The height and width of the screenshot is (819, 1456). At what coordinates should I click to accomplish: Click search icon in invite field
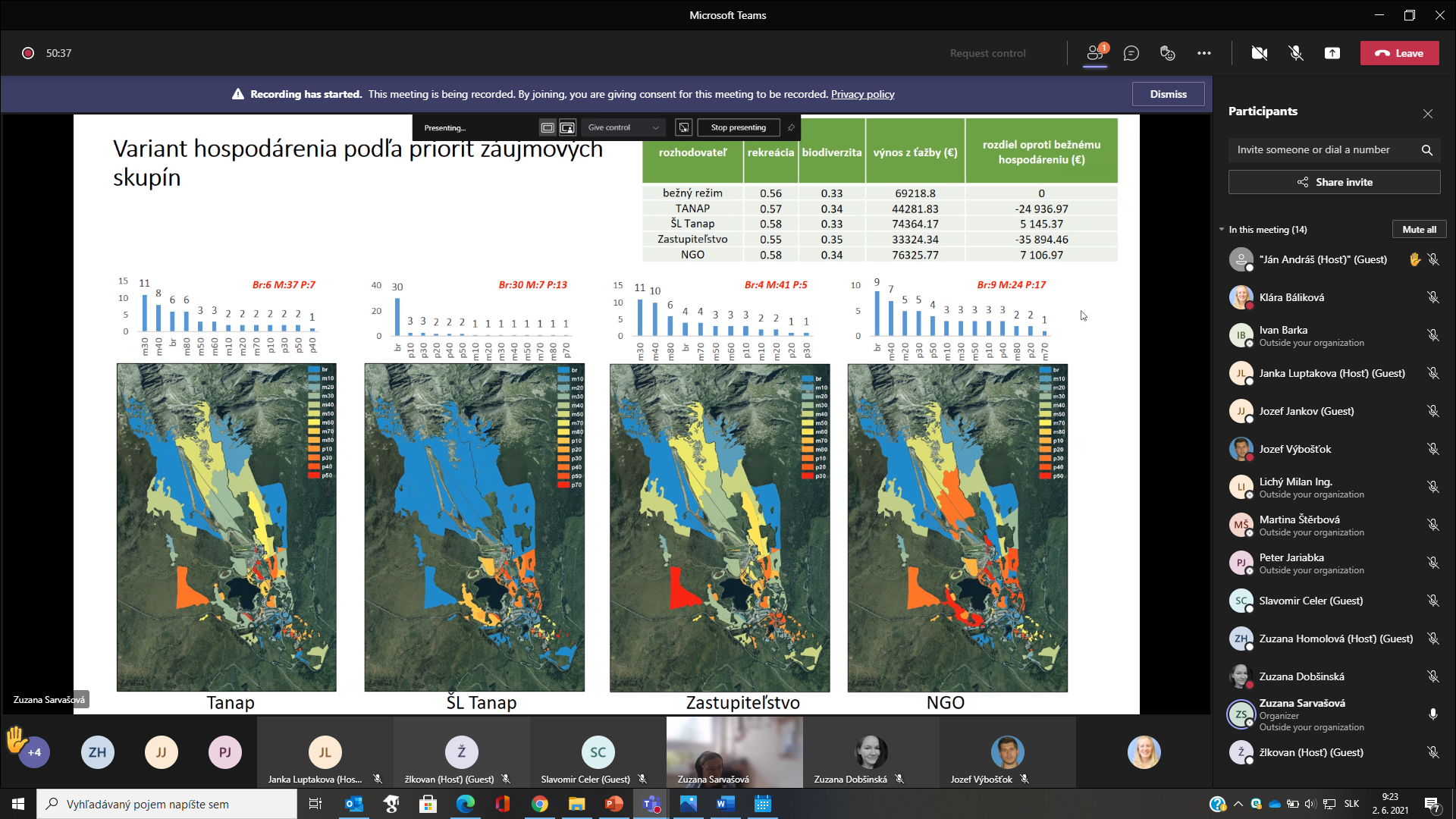pyautogui.click(x=1427, y=150)
